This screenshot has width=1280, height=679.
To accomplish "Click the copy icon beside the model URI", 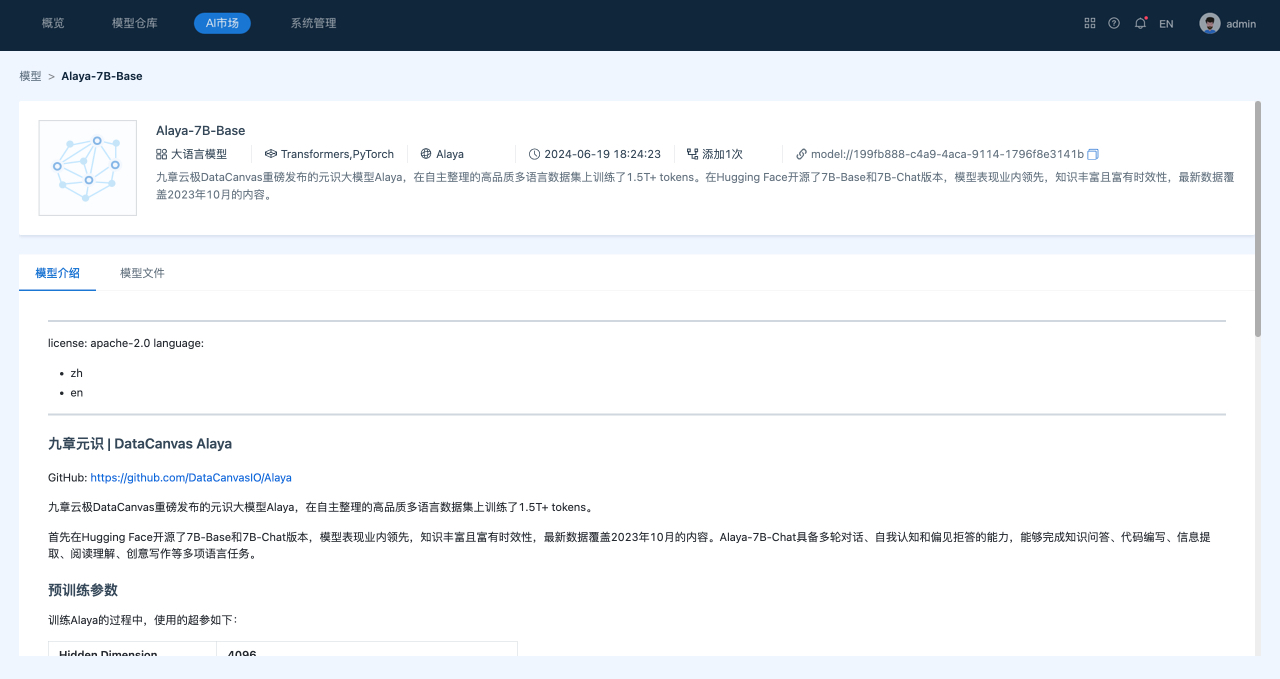I will (1093, 154).
